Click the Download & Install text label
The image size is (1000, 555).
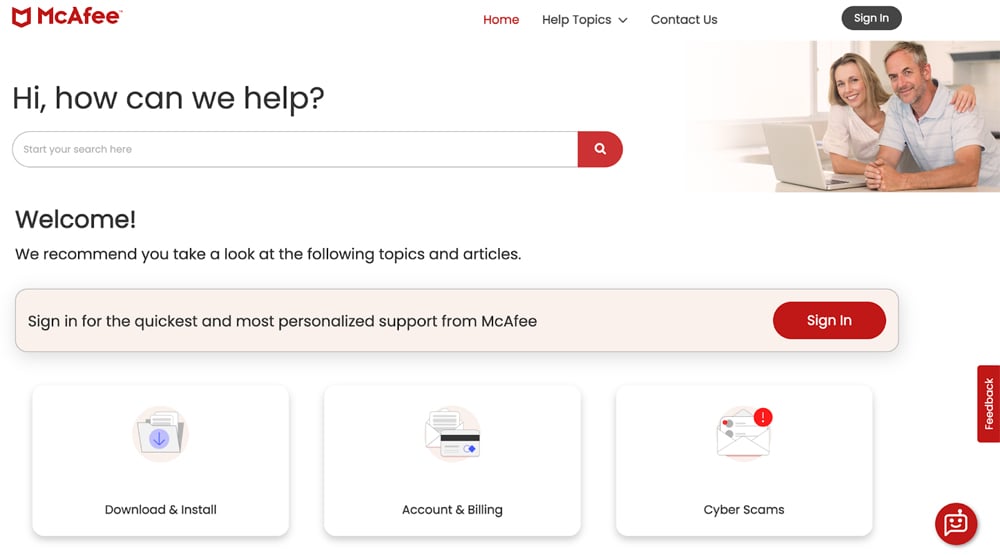tap(160, 509)
